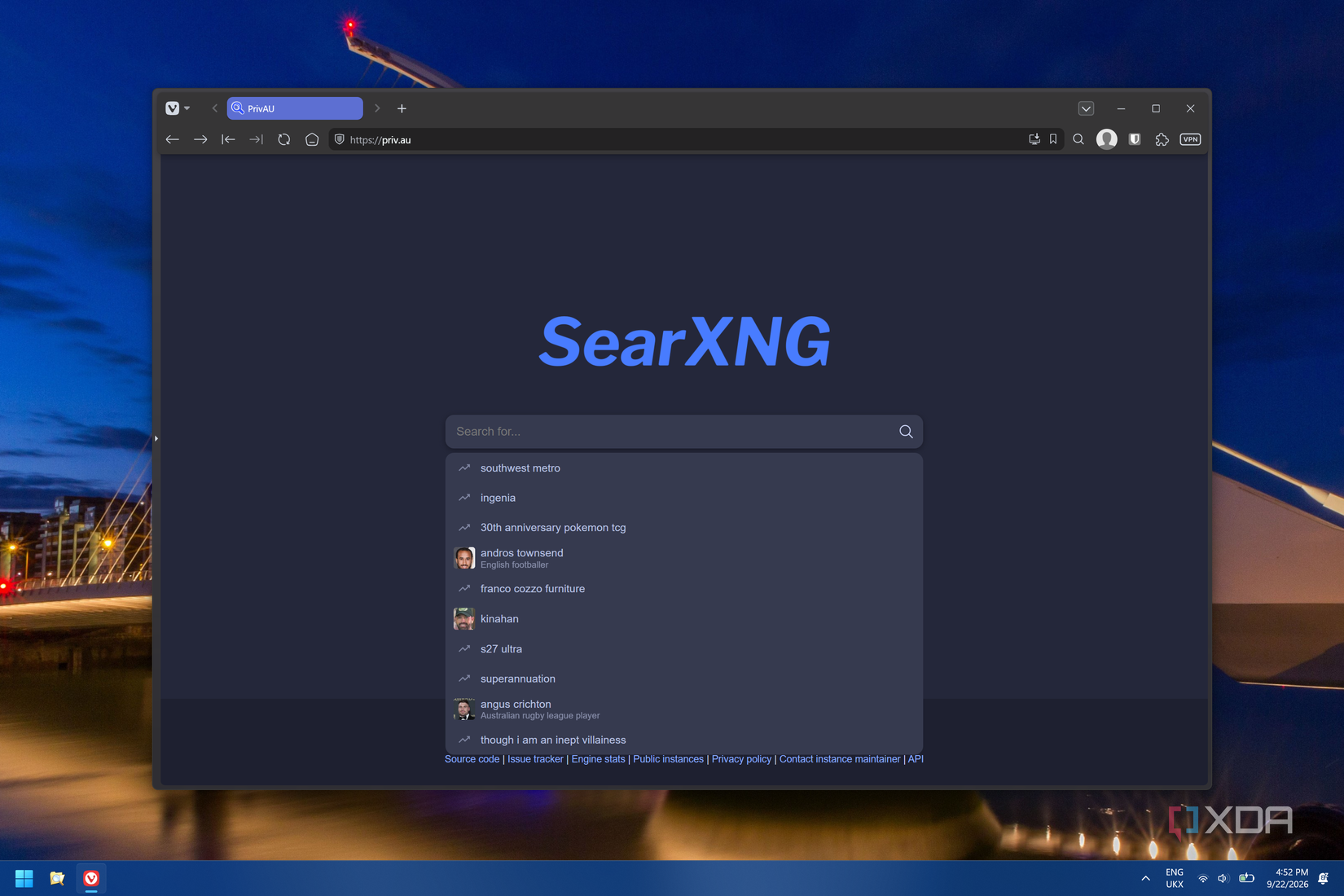Open the Vivaldi menu button
The image size is (1344, 896).
[177, 108]
